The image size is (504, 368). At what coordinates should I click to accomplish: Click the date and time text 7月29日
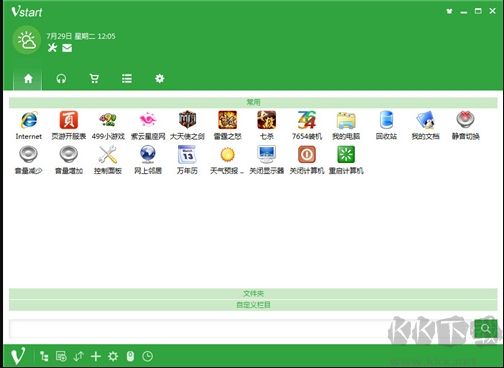point(81,36)
